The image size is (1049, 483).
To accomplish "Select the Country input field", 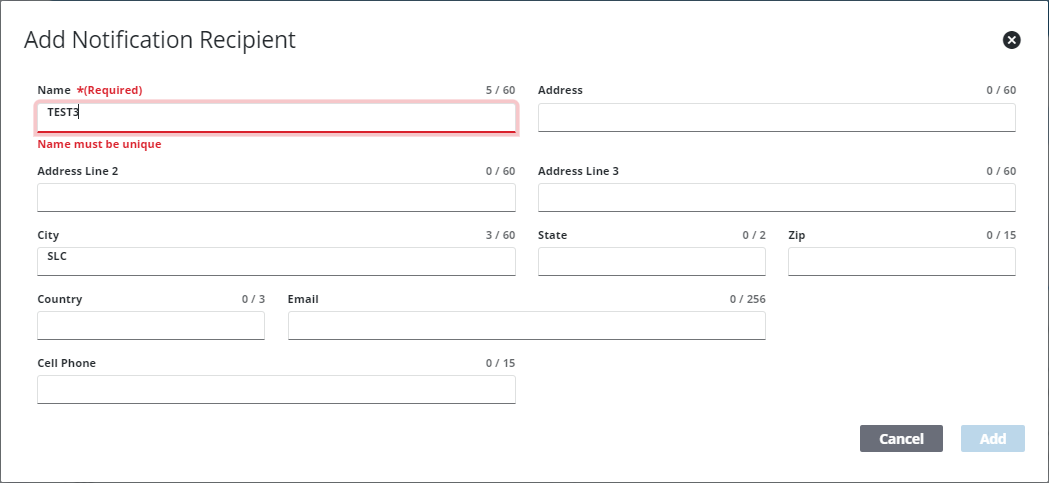I will click(151, 326).
